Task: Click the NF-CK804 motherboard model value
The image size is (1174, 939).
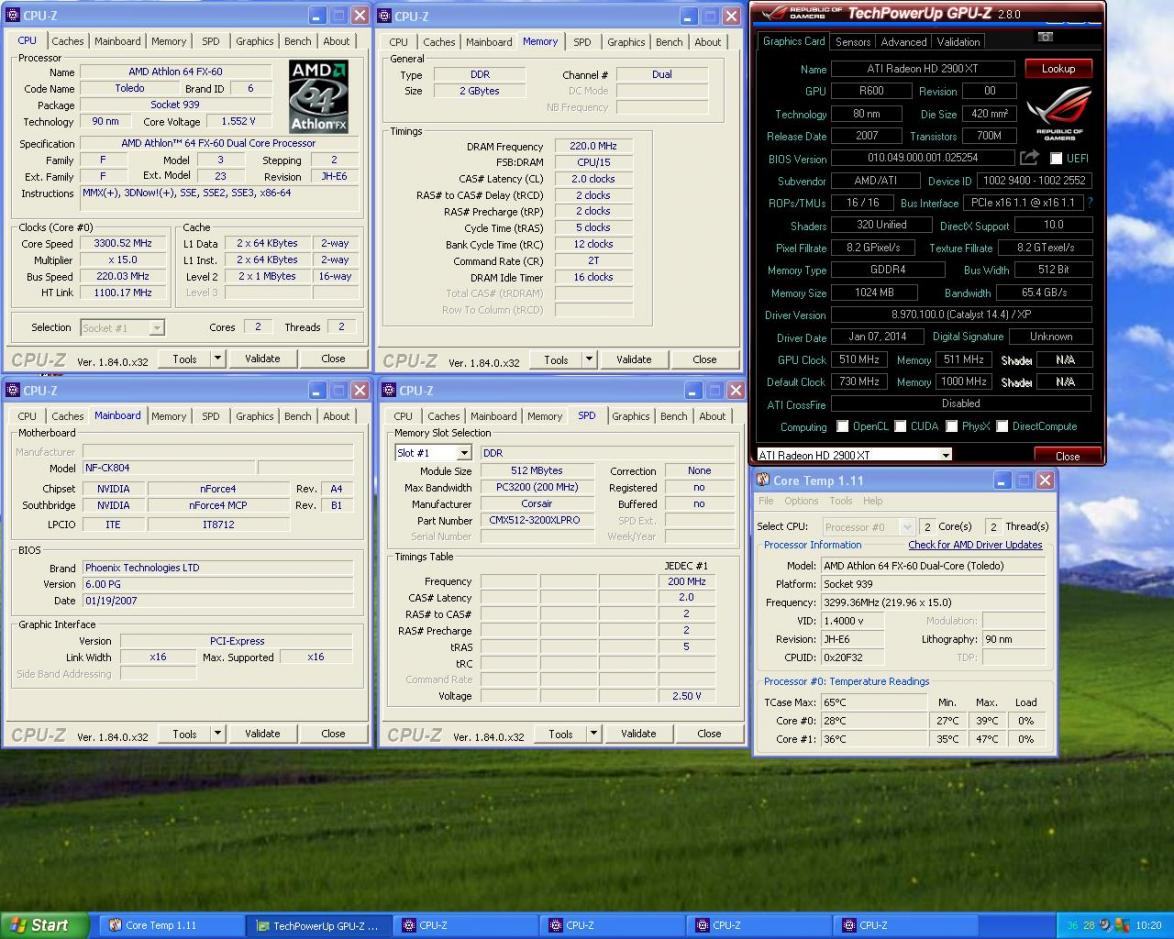Action: point(167,468)
